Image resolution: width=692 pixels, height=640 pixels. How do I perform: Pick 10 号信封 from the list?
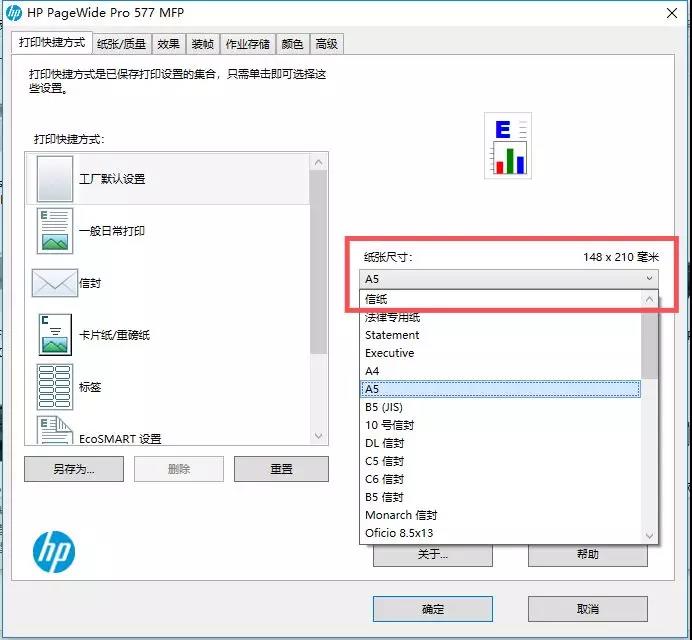coord(501,425)
